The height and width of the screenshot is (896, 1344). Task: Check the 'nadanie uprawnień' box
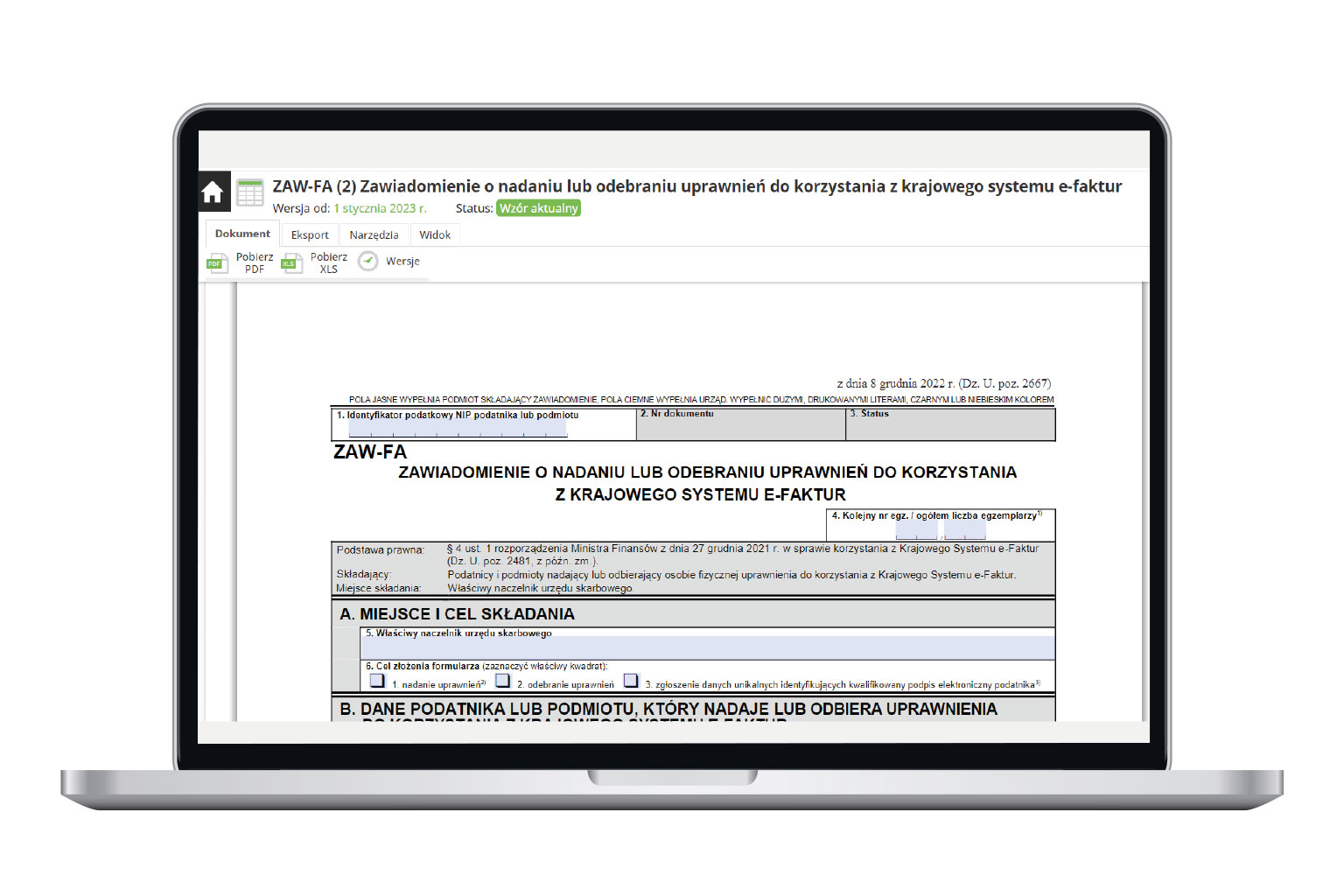coord(377,680)
